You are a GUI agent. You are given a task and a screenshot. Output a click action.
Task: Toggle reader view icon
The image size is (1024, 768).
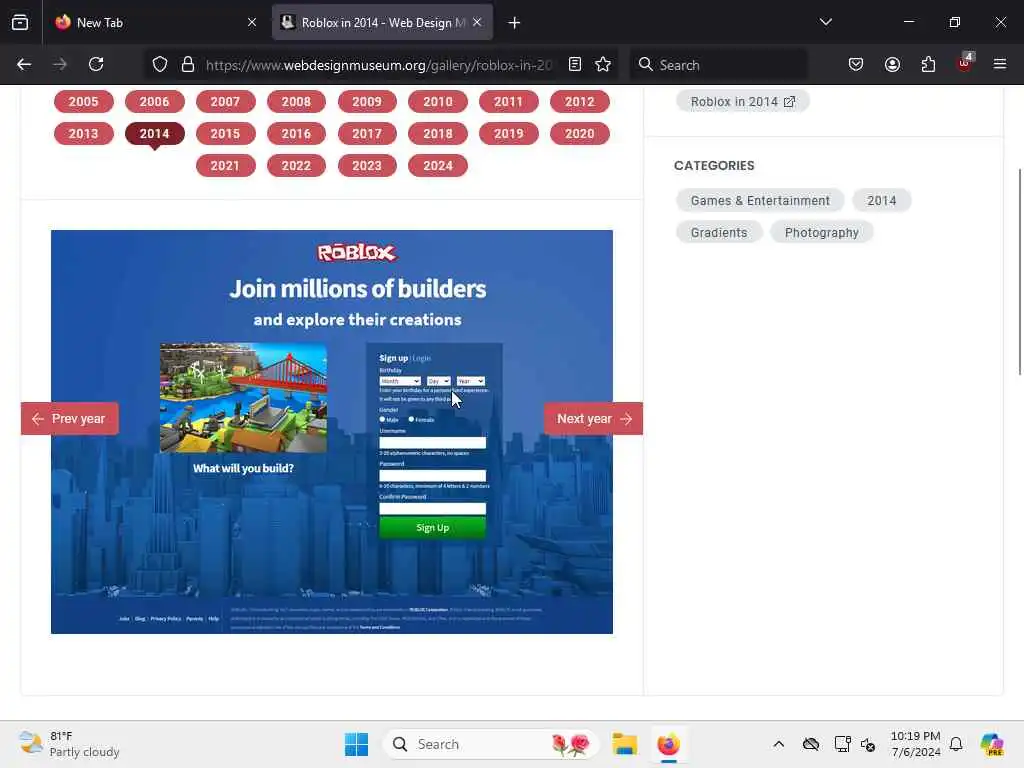[x=575, y=64]
